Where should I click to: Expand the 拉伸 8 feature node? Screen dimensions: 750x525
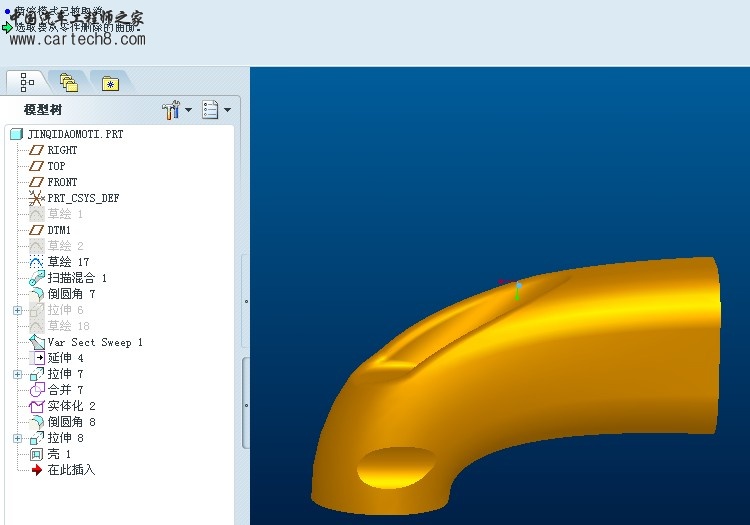17,438
